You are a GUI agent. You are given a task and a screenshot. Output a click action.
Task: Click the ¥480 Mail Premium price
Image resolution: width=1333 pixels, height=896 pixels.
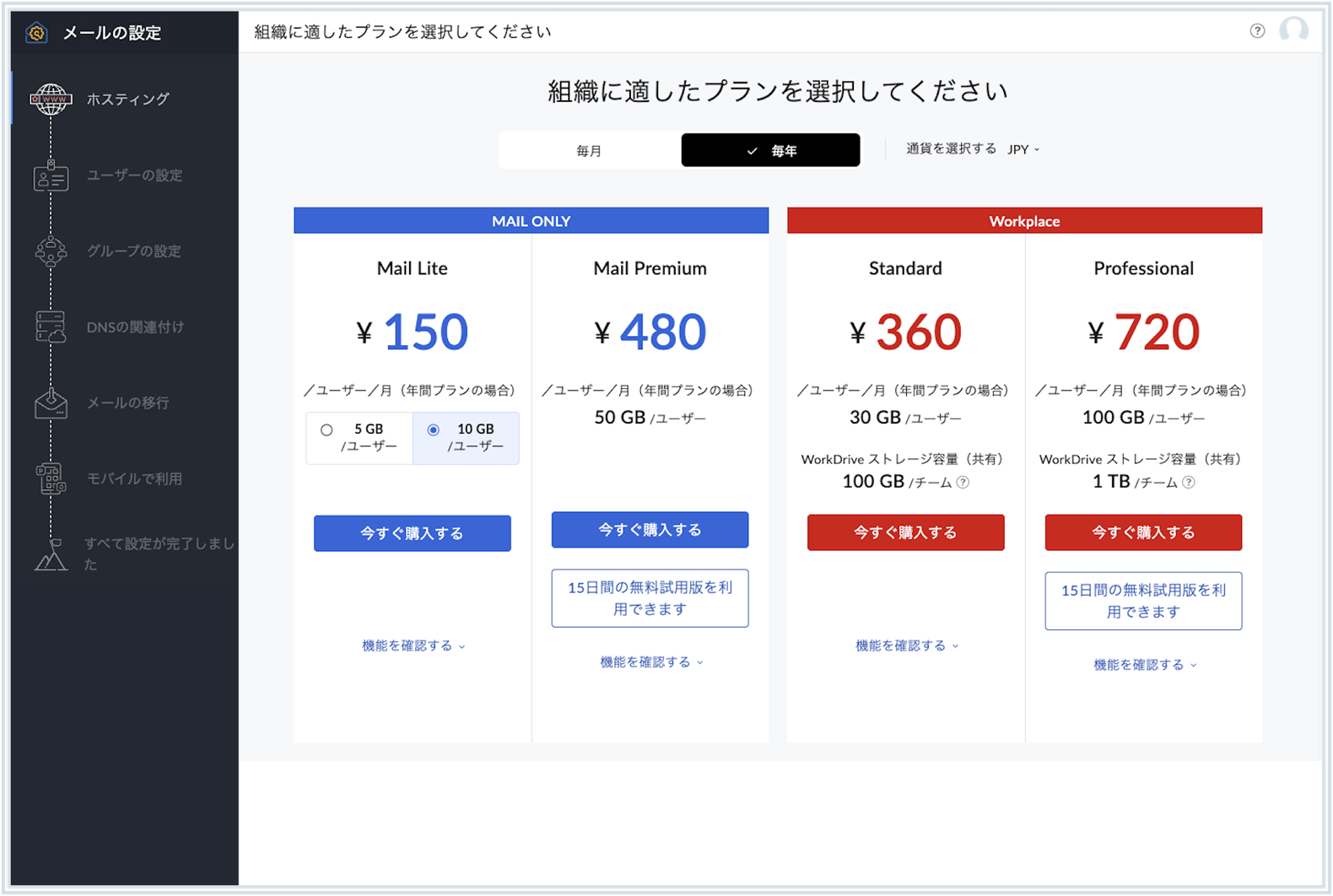click(x=650, y=332)
